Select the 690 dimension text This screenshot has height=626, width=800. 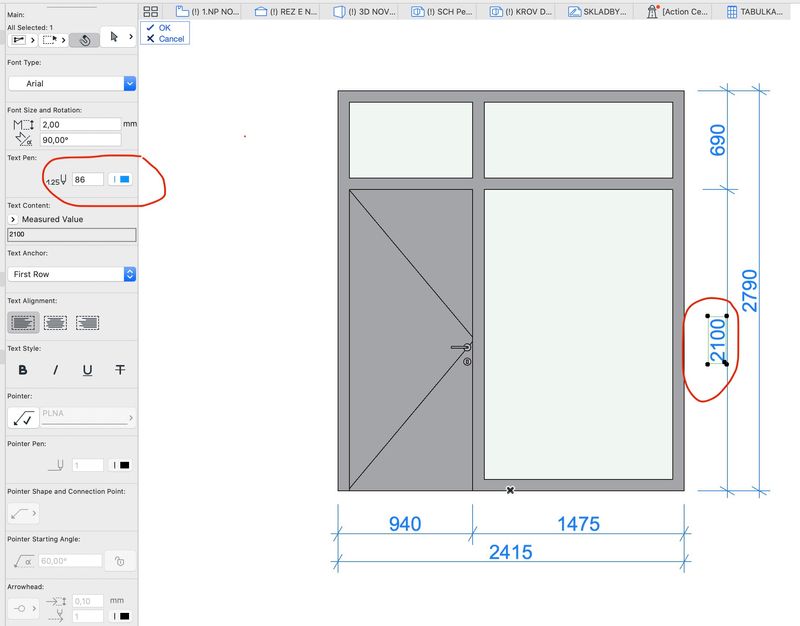(717, 140)
